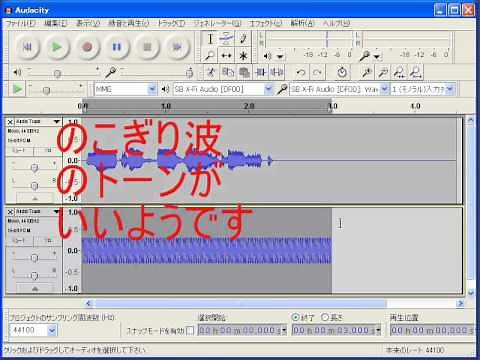Open the output meter dropdown arrow

click(280, 57)
